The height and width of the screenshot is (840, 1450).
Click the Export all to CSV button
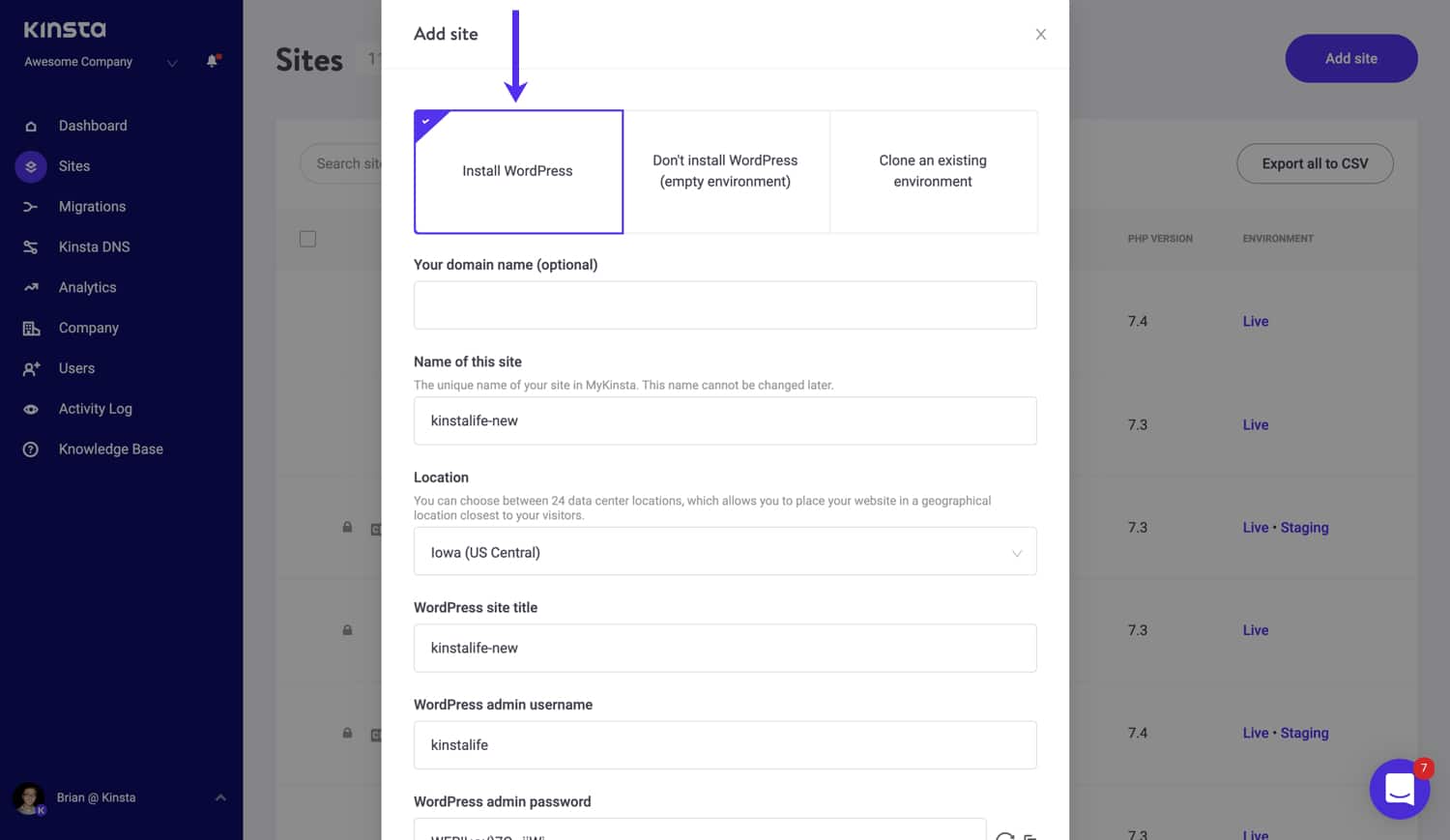pyautogui.click(x=1315, y=163)
